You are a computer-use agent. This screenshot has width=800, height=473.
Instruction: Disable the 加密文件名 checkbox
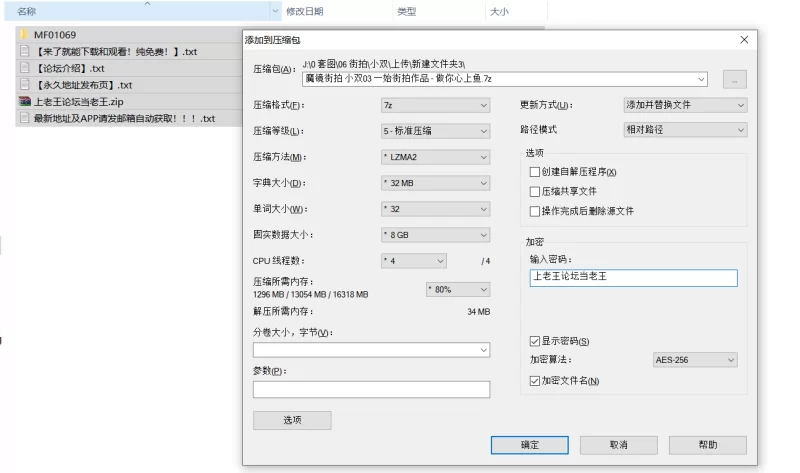[x=535, y=381]
